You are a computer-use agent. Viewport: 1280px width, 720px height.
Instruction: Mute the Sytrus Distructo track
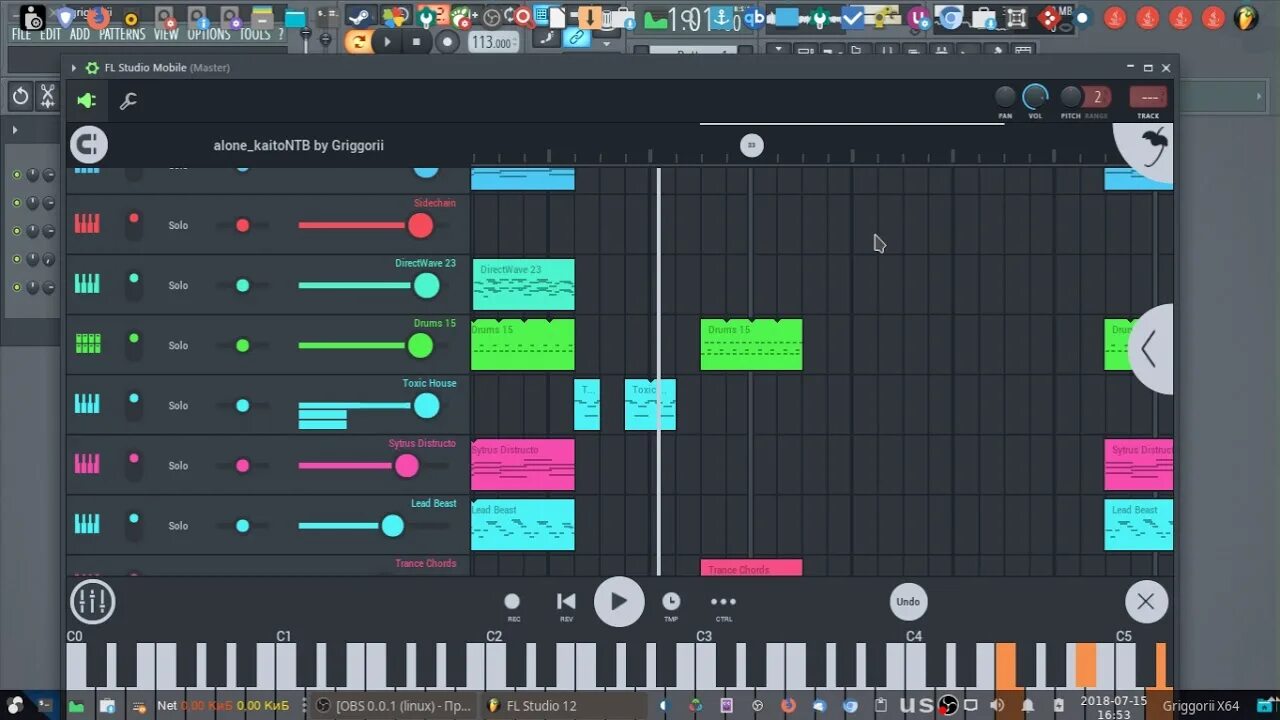(133, 465)
